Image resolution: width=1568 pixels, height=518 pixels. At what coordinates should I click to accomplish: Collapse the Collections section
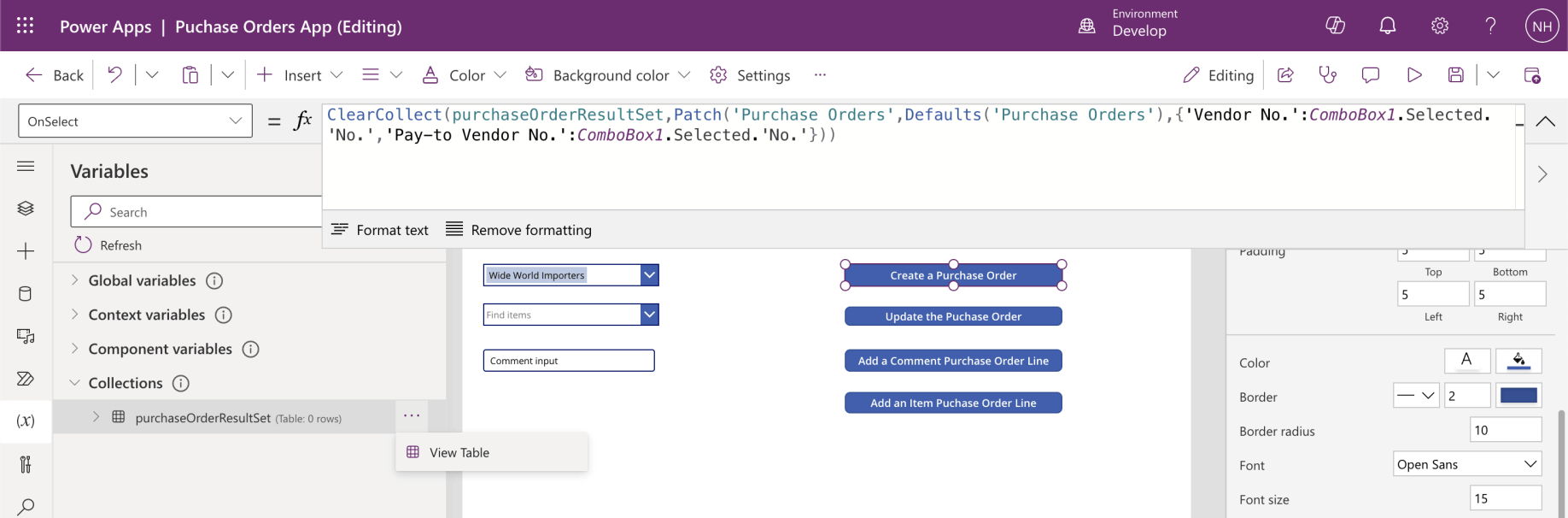click(x=75, y=383)
